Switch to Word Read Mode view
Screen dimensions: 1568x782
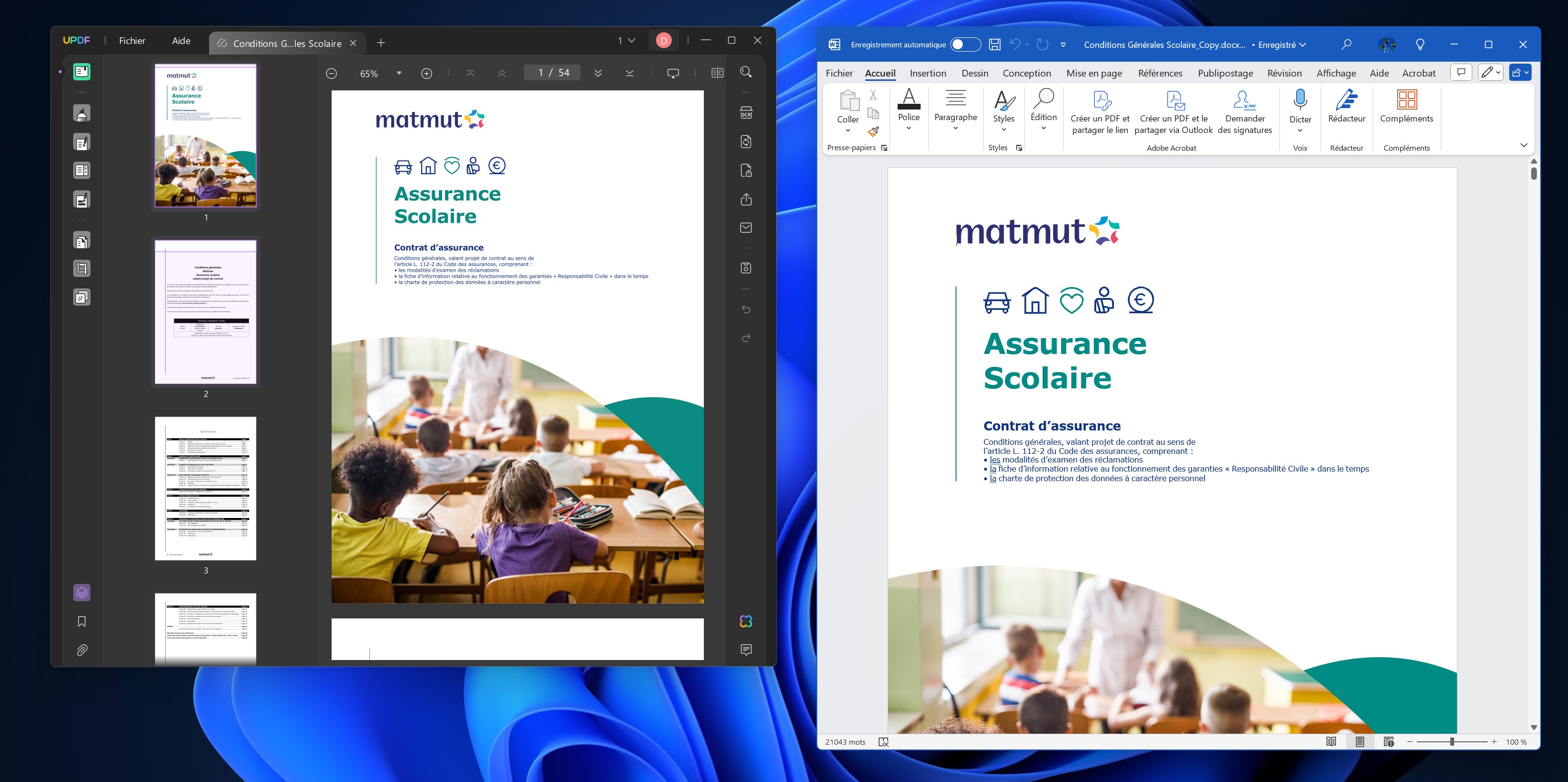[x=1331, y=742]
